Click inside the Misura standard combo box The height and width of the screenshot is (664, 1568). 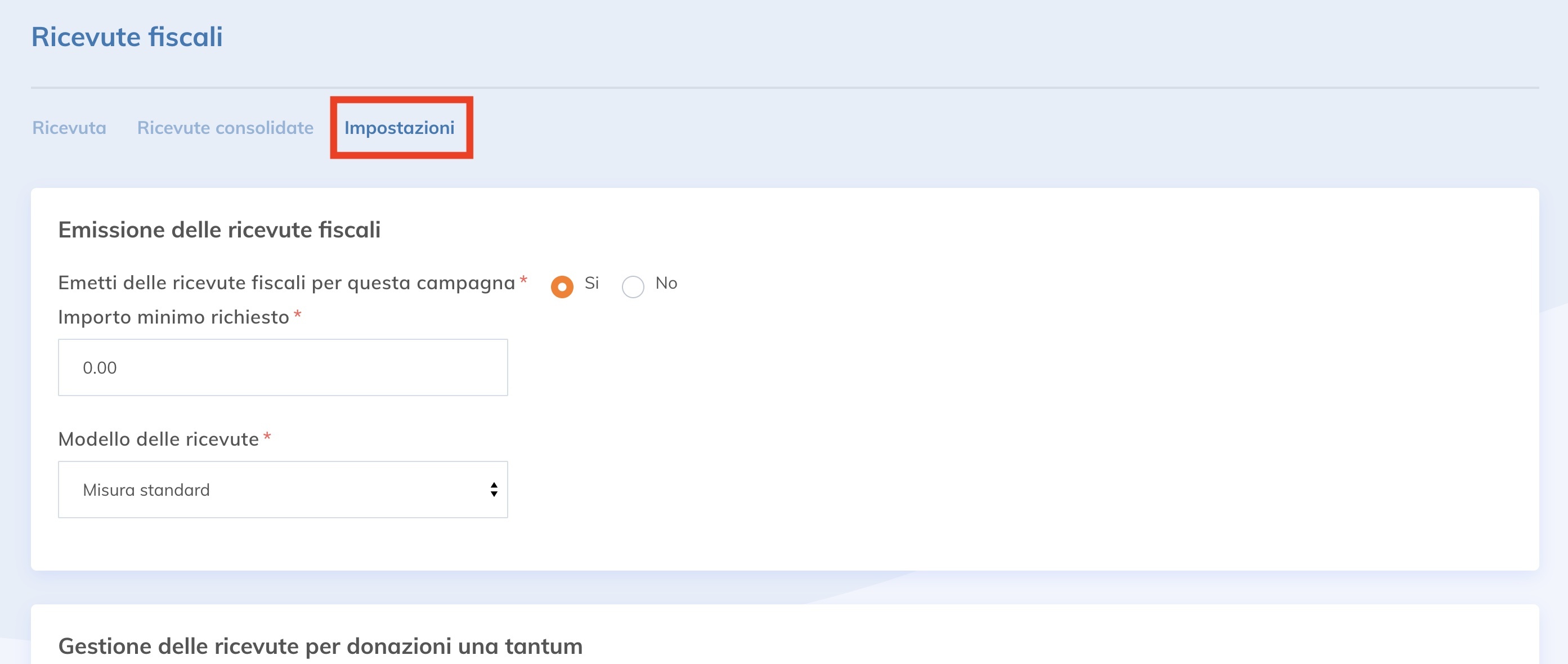[x=282, y=489]
